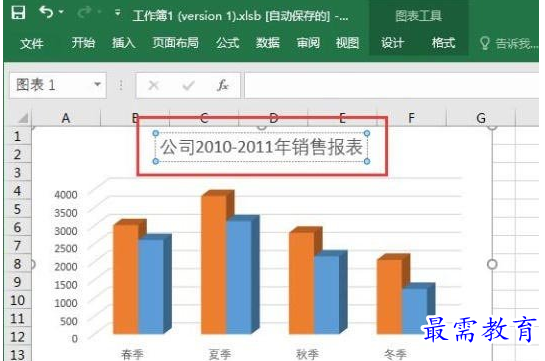Select column G header

[481, 118]
